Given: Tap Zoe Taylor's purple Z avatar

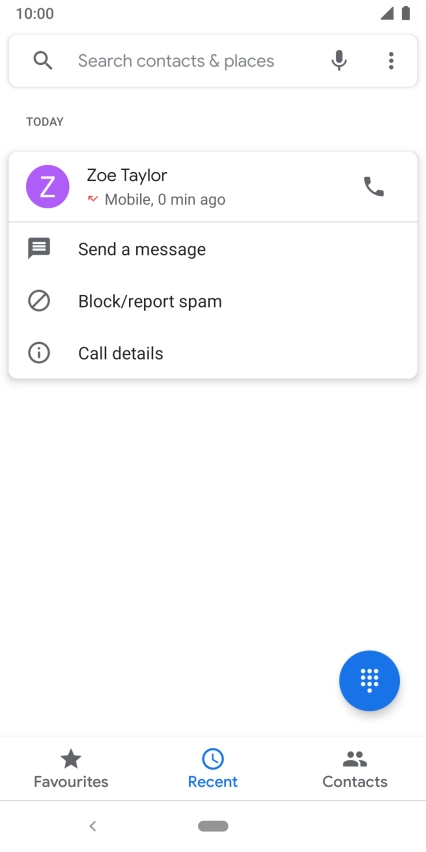Looking at the screenshot, I should tap(48, 187).
